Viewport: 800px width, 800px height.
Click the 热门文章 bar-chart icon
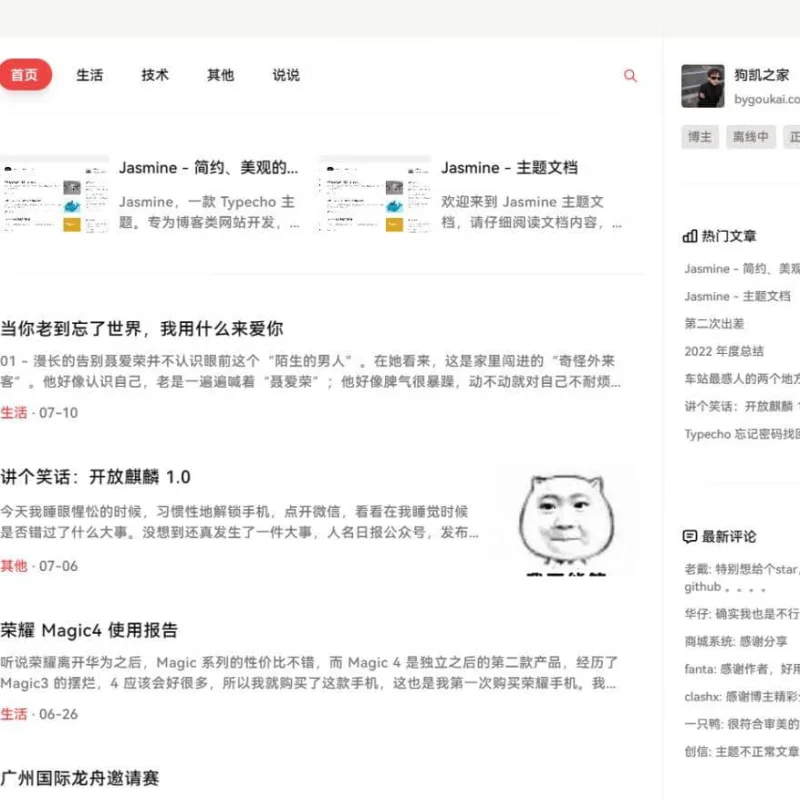click(x=690, y=236)
